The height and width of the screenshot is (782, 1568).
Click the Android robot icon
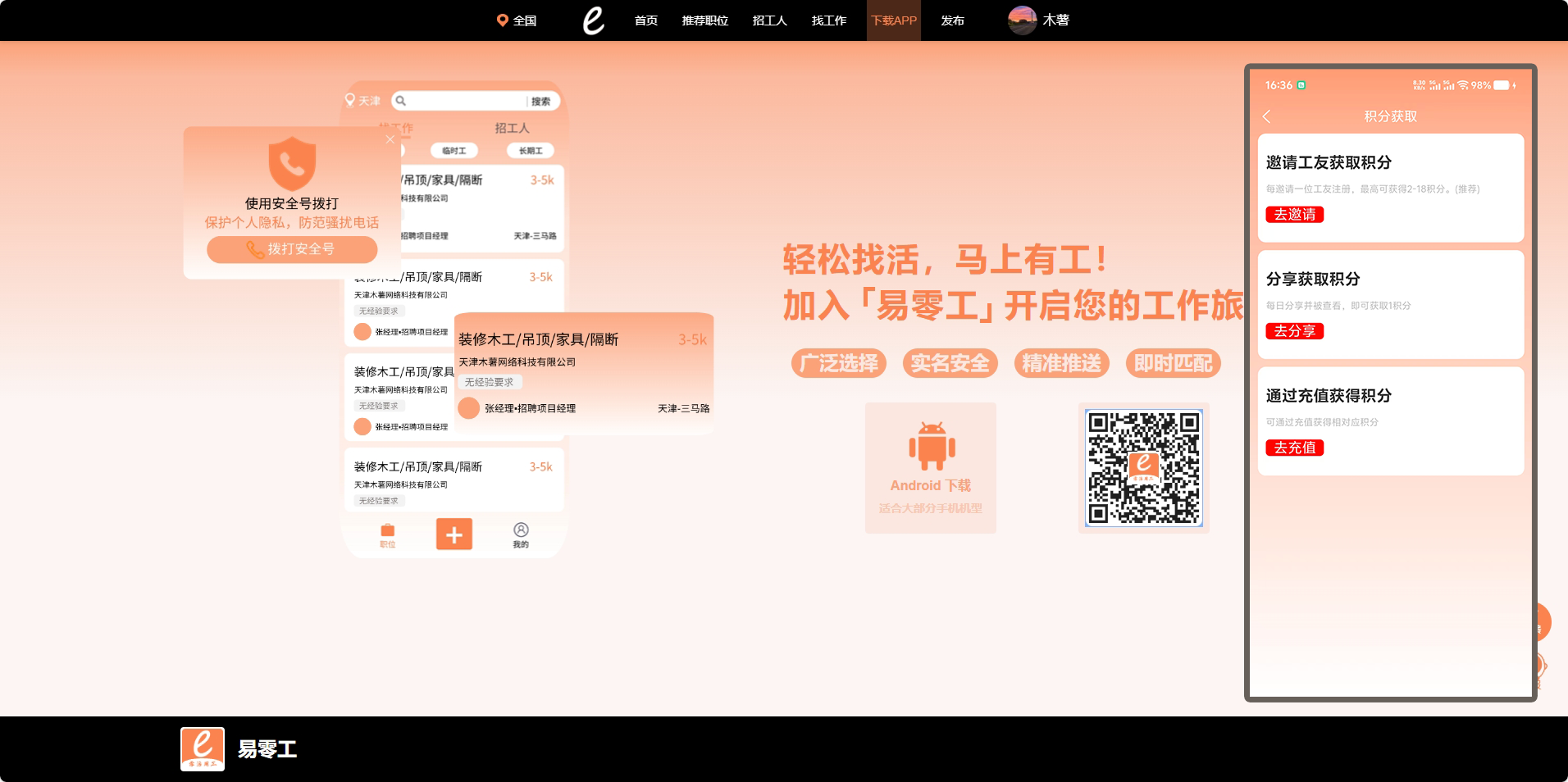point(932,446)
